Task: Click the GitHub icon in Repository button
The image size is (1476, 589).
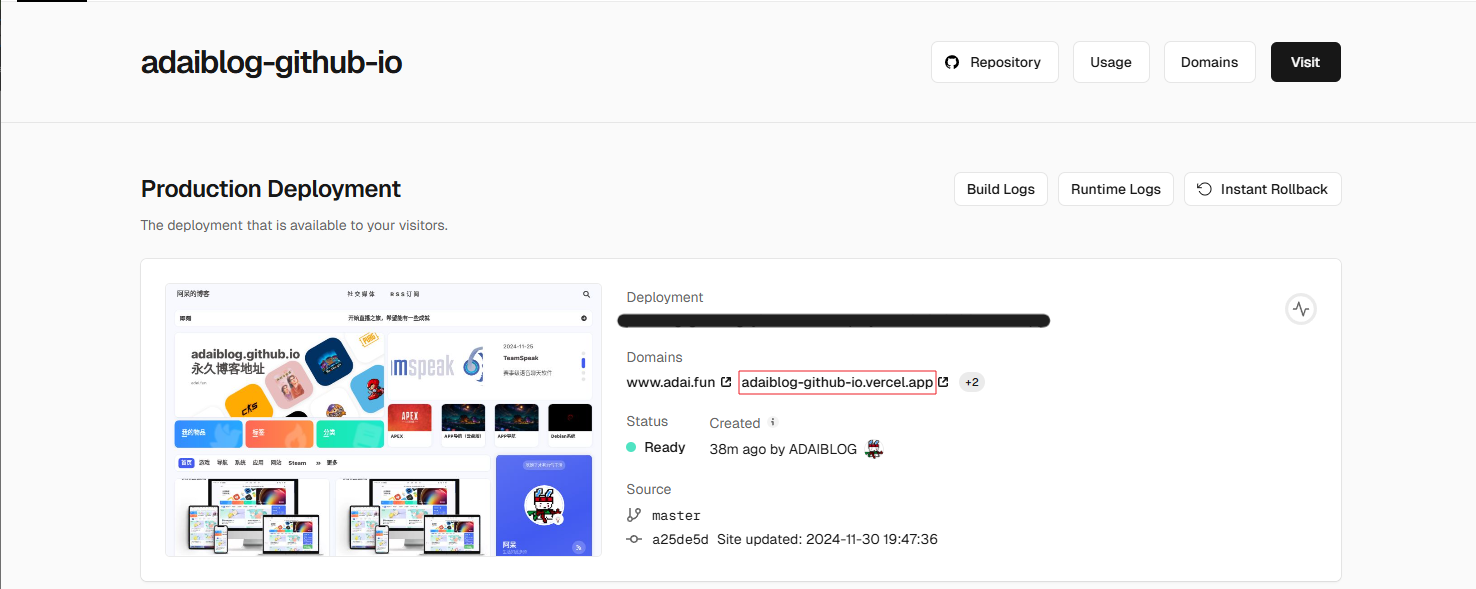Action: pos(952,62)
